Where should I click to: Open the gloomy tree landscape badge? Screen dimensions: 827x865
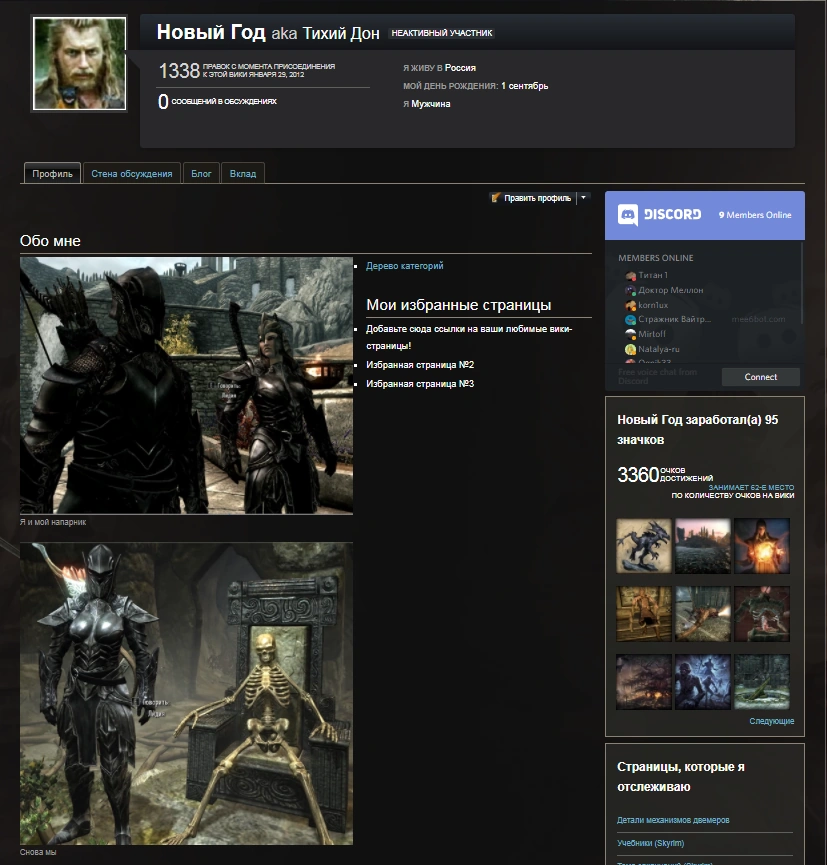pyautogui.click(x=644, y=681)
